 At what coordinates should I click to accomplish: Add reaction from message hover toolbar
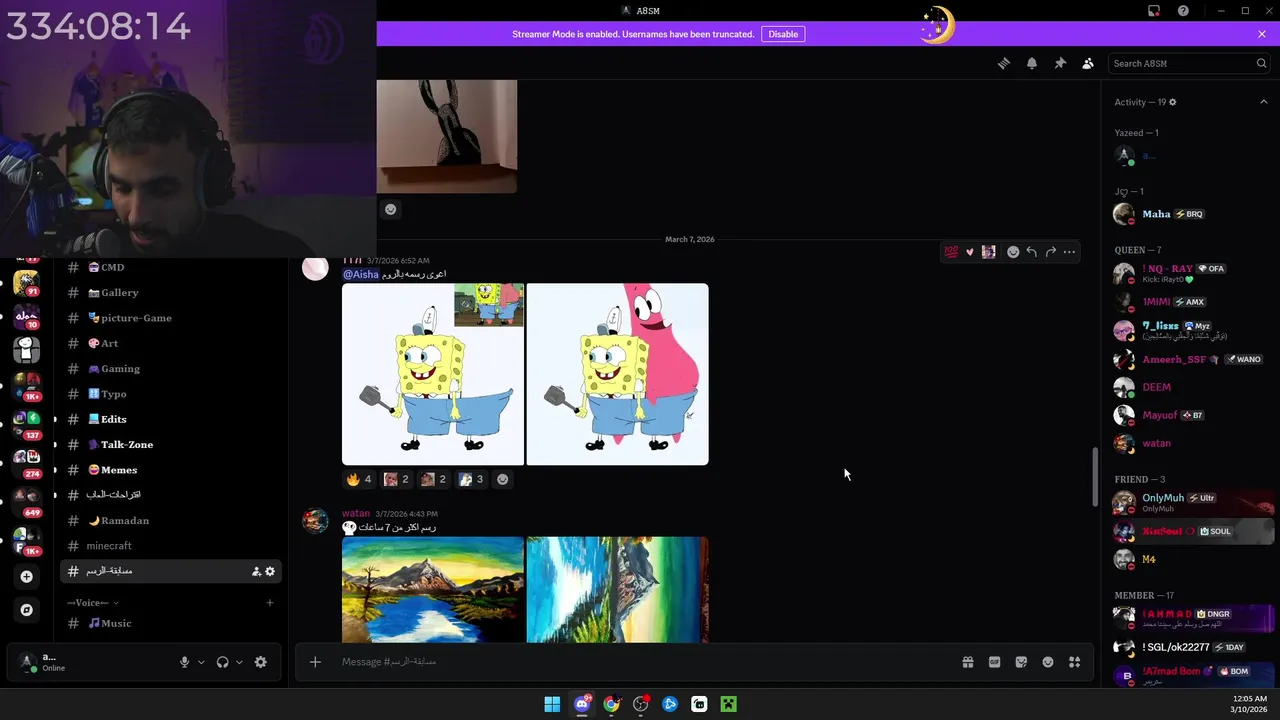1013,252
